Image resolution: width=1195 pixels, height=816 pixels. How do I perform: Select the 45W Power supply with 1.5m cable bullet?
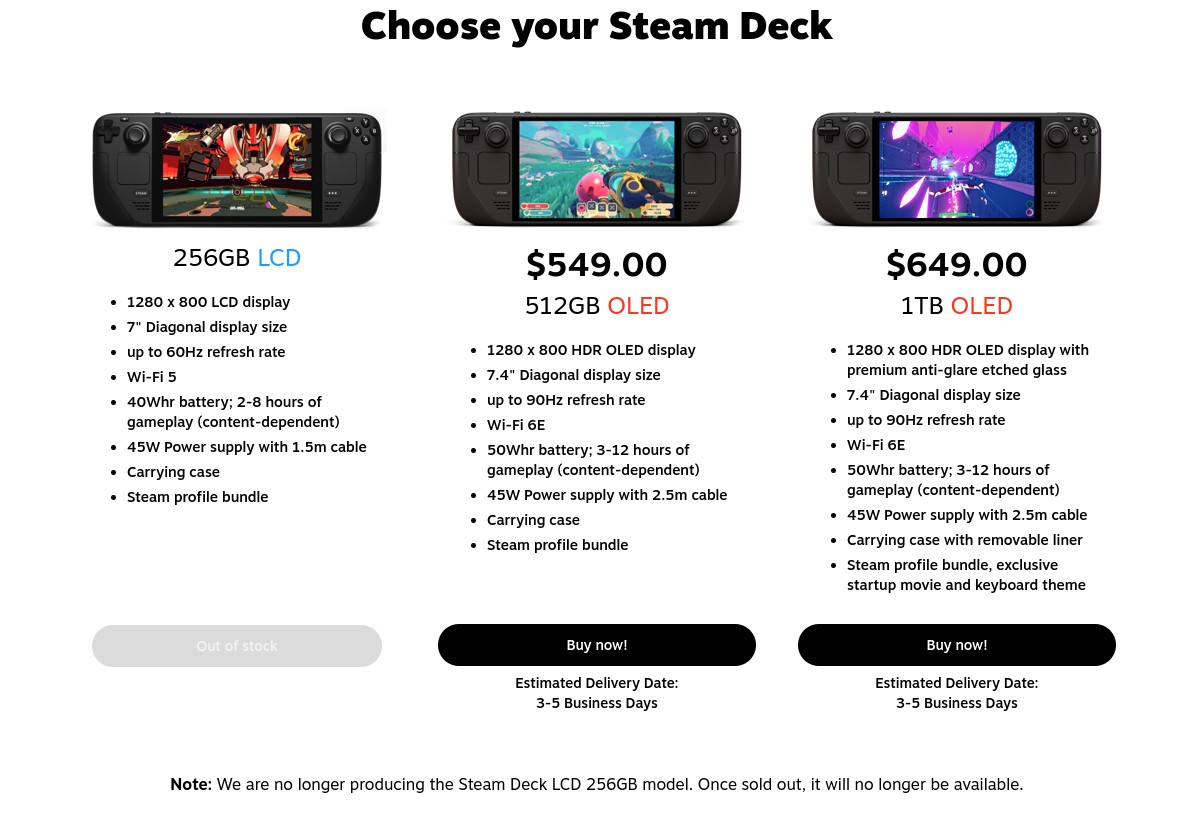click(246, 447)
